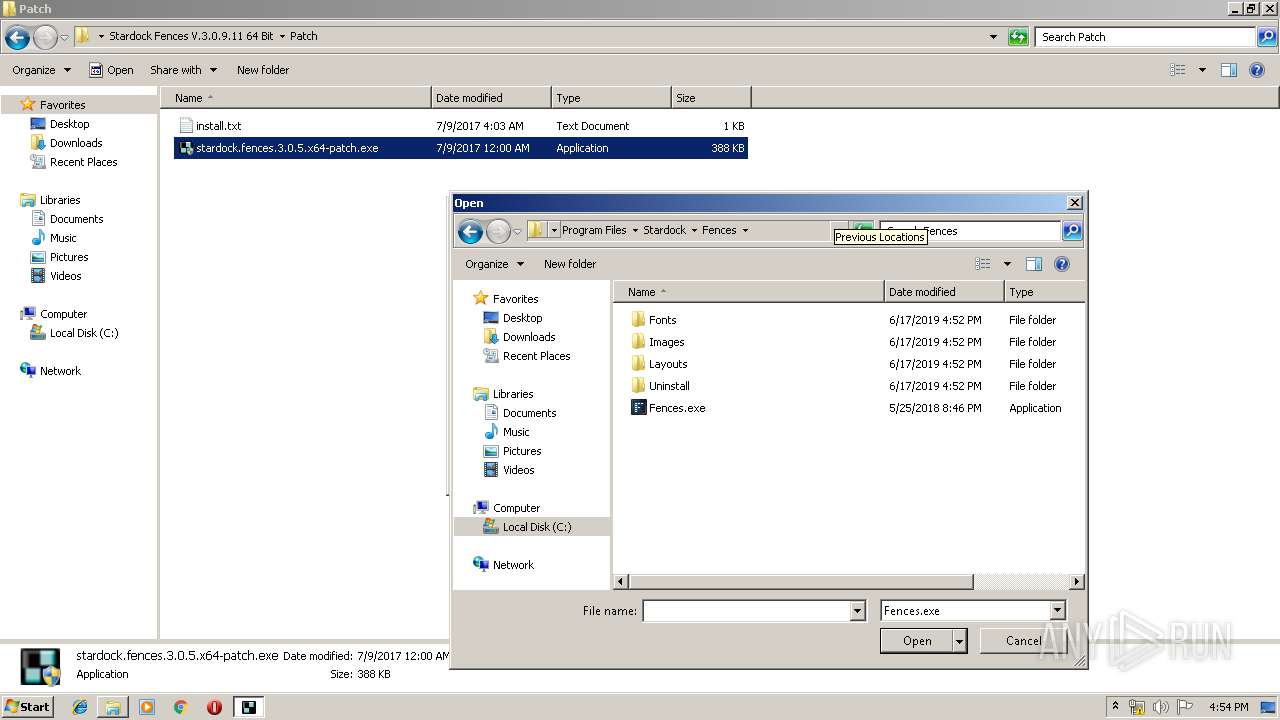Click New folder in Patch window toolbar
This screenshot has height=720, width=1280.
pos(263,70)
